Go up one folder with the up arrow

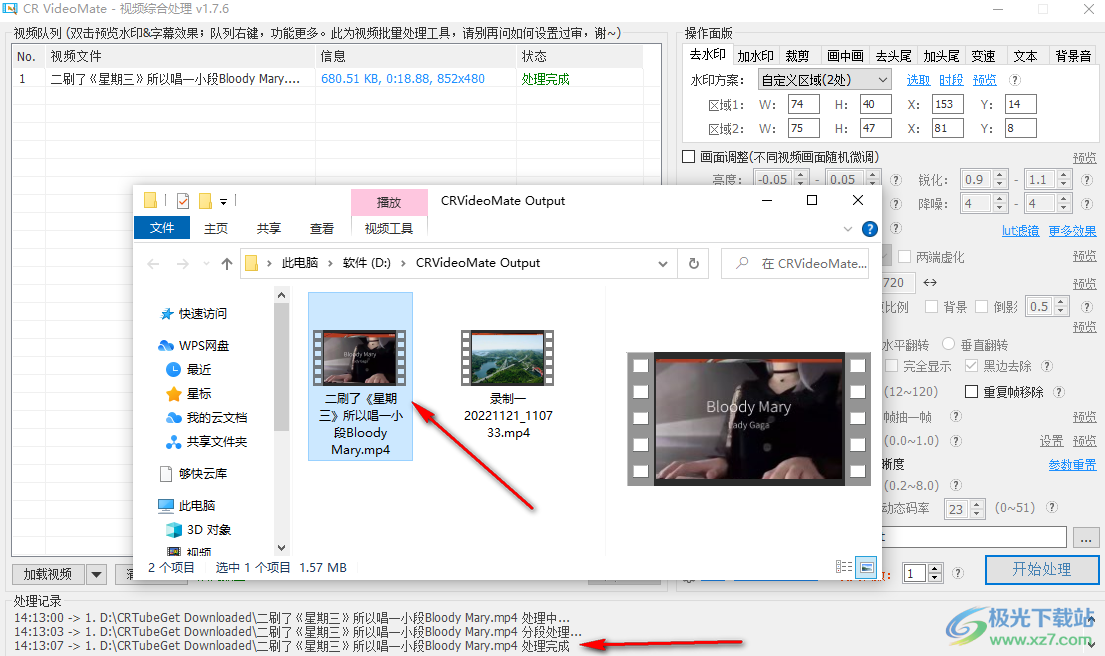(x=226, y=264)
